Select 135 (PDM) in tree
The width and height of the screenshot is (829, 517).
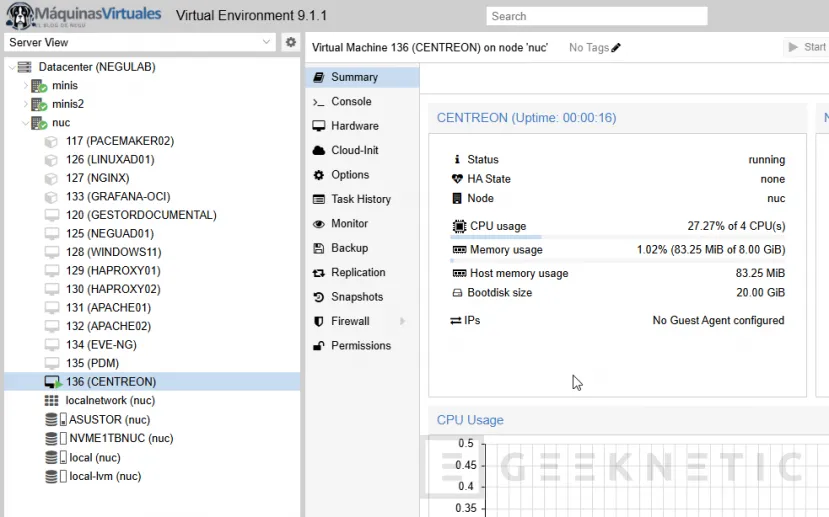[x=152, y=363]
